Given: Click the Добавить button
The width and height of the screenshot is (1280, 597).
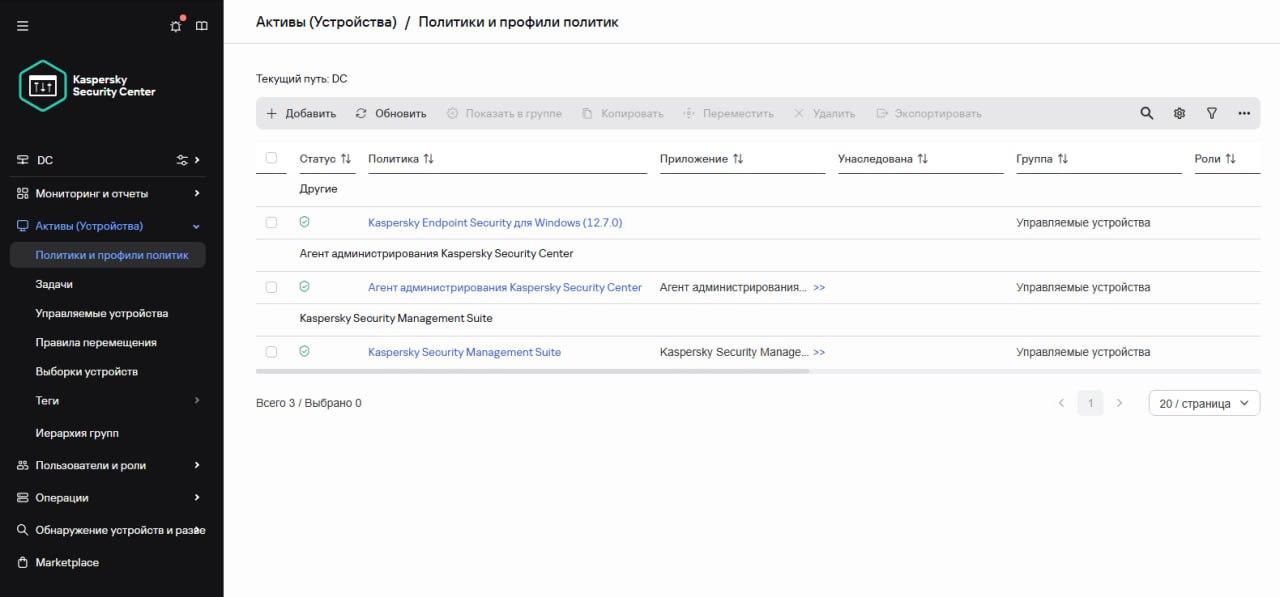Looking at the screenshot, I should coord(301,113).
